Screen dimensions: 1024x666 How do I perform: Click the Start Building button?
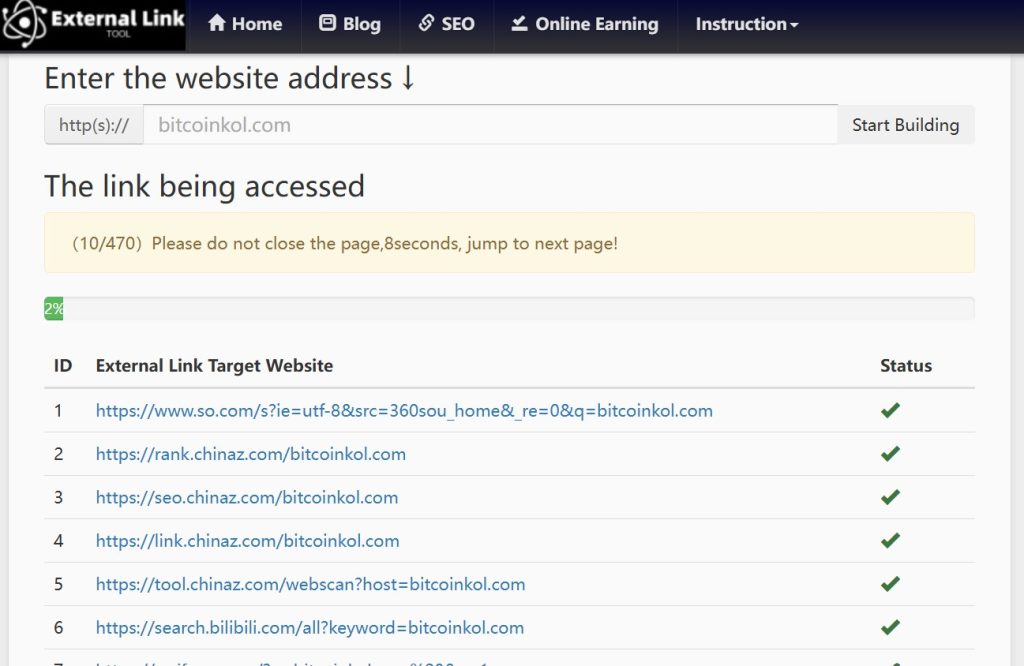click(x=906, y=125)
